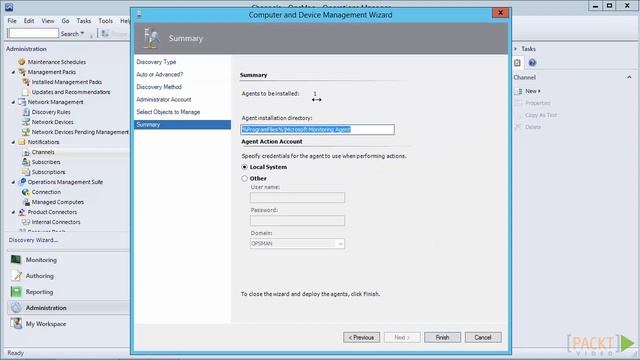Click the My Workspace icon
The height and width of the screenshot is (360, 640).
click(16, 324)
